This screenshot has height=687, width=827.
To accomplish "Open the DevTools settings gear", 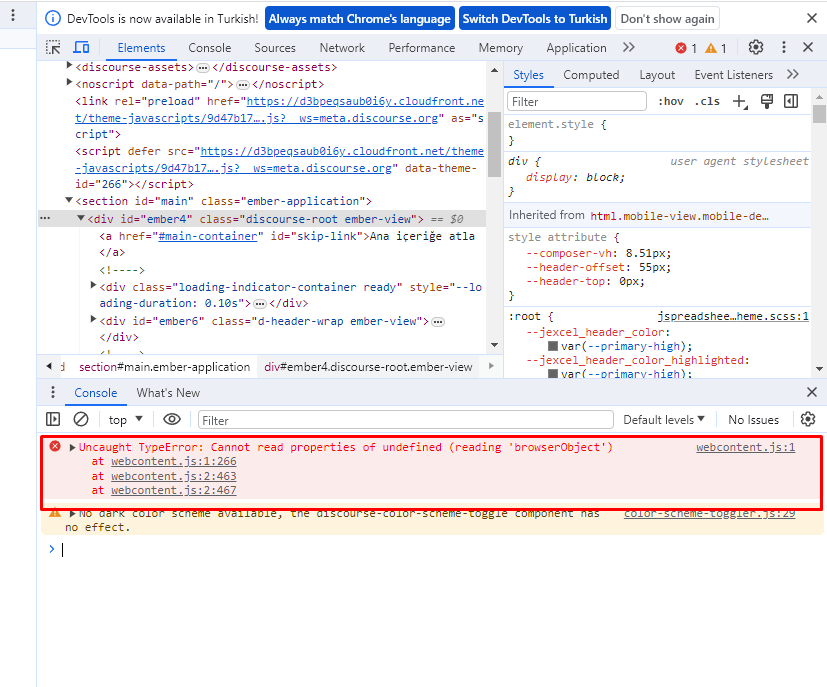I will point(756,47).
